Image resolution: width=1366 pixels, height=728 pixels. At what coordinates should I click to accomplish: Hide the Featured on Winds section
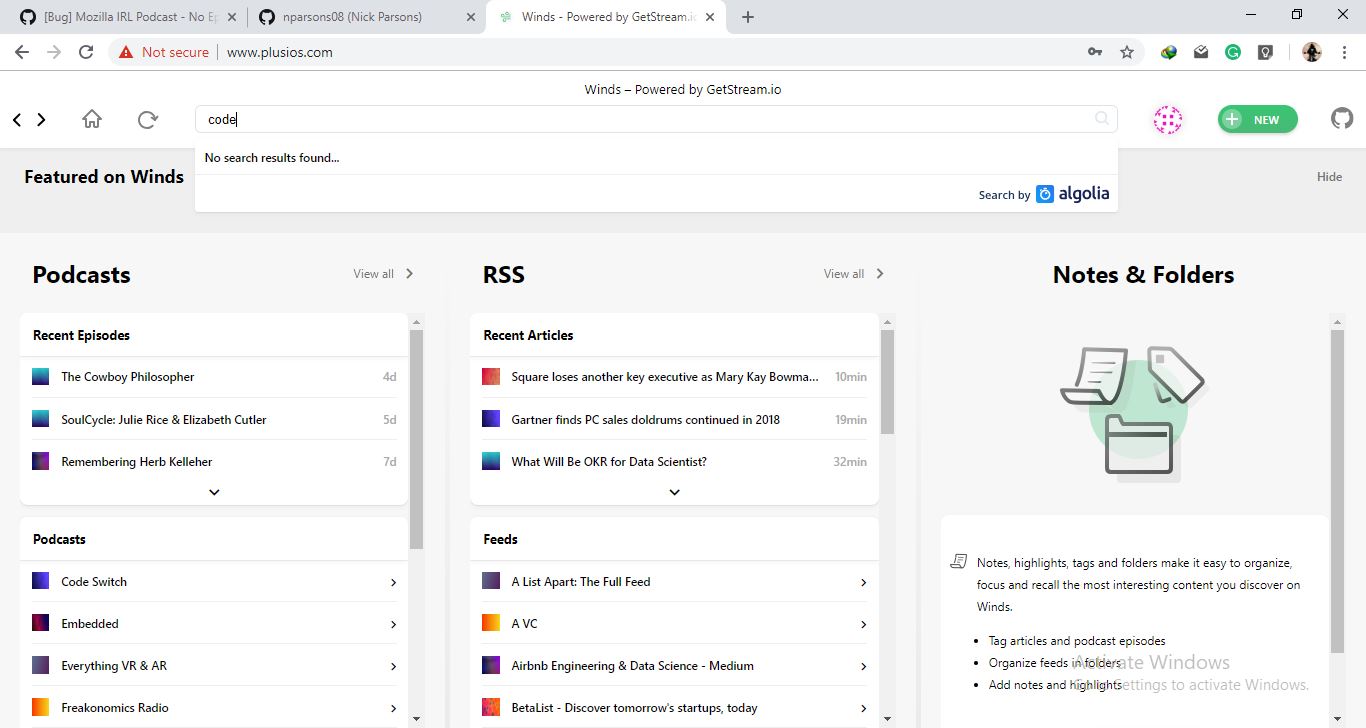click(x=1329, y=176)
